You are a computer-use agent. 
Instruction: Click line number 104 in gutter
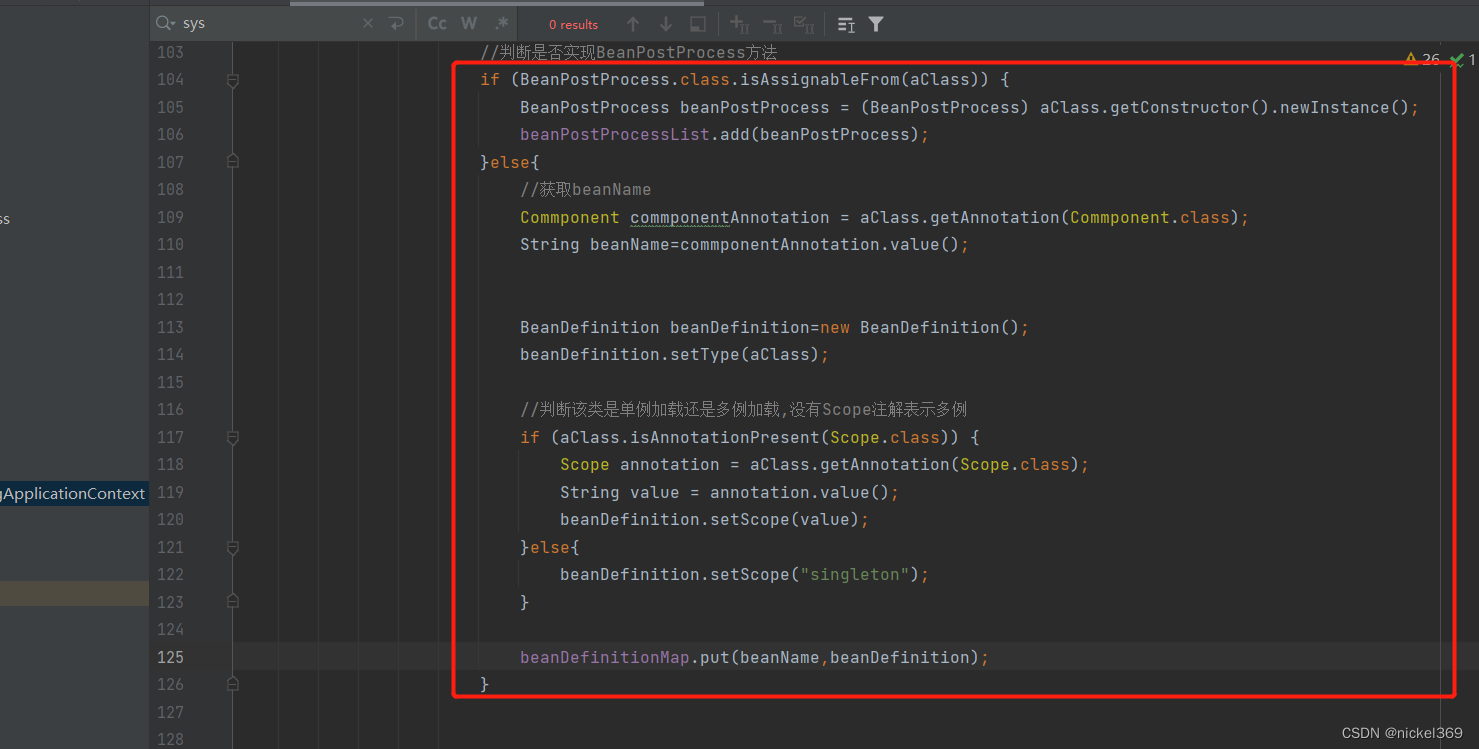[171, 79]
